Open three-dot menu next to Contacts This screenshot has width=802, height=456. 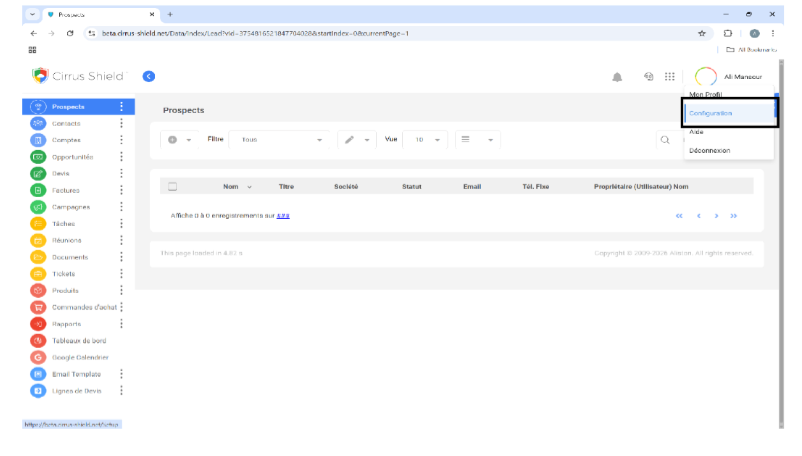point(122,123)
